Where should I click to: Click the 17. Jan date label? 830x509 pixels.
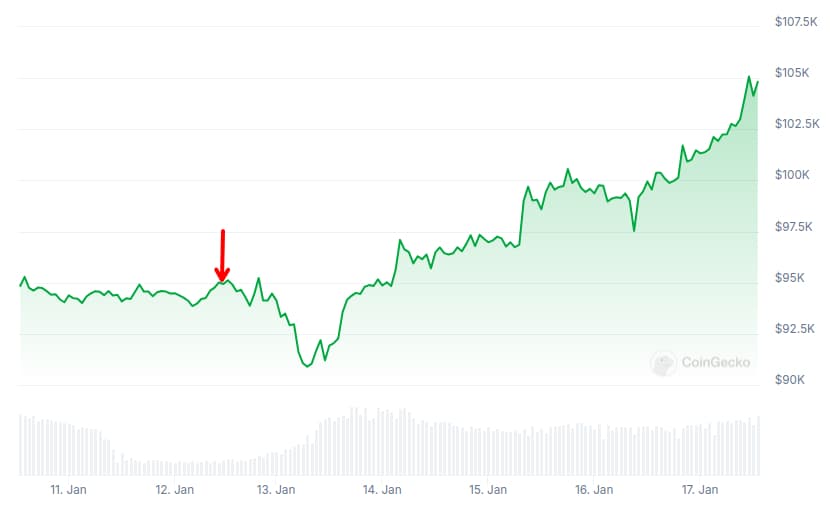click(699, 490)
